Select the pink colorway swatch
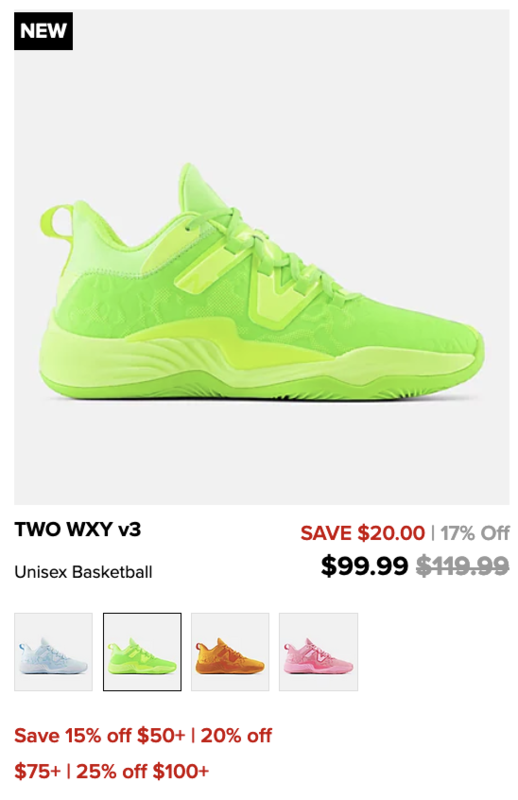This screenshot has height=800, width=518. (x=318, y=652)
